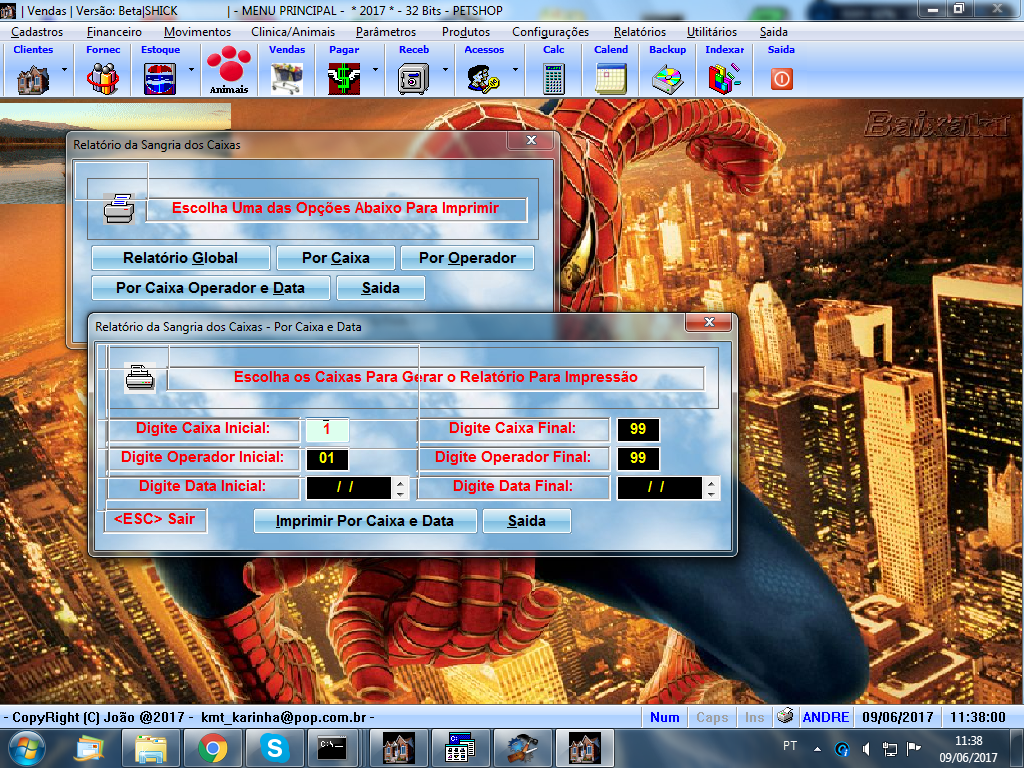Focus the Caixa Inicial field

tap(327, 429)
